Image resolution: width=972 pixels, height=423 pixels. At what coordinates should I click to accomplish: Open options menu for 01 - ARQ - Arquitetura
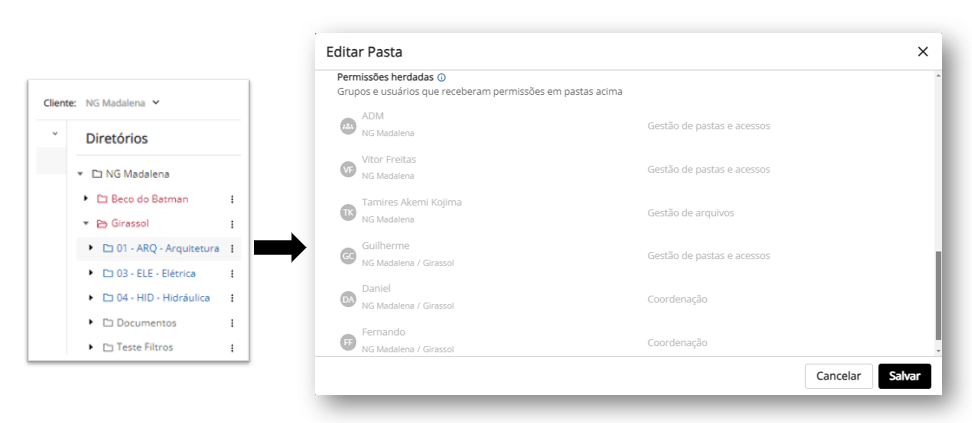click(x=232, y=249)
